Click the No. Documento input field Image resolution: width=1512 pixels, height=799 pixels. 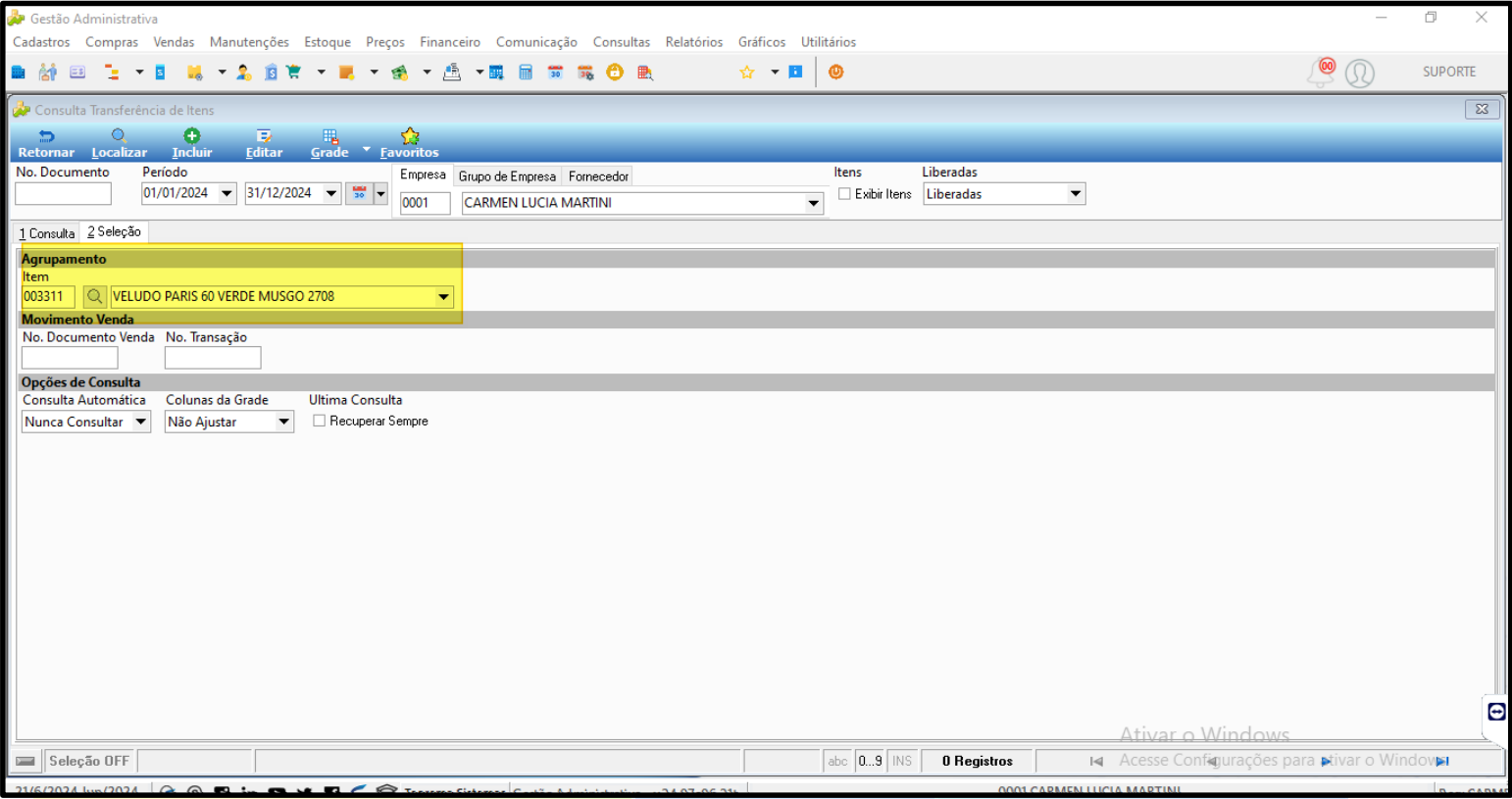coord(64,194)
